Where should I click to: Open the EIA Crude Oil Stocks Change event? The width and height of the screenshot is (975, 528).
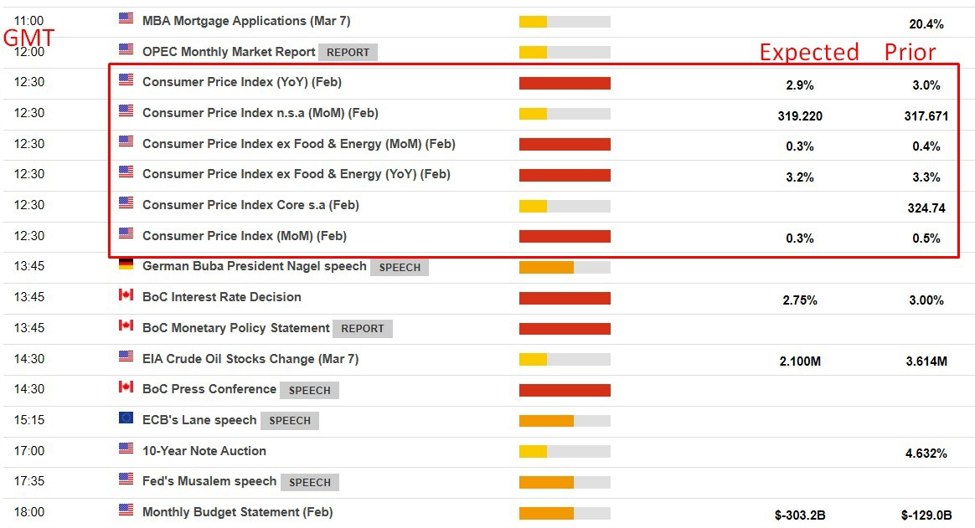tap(251, 359)
